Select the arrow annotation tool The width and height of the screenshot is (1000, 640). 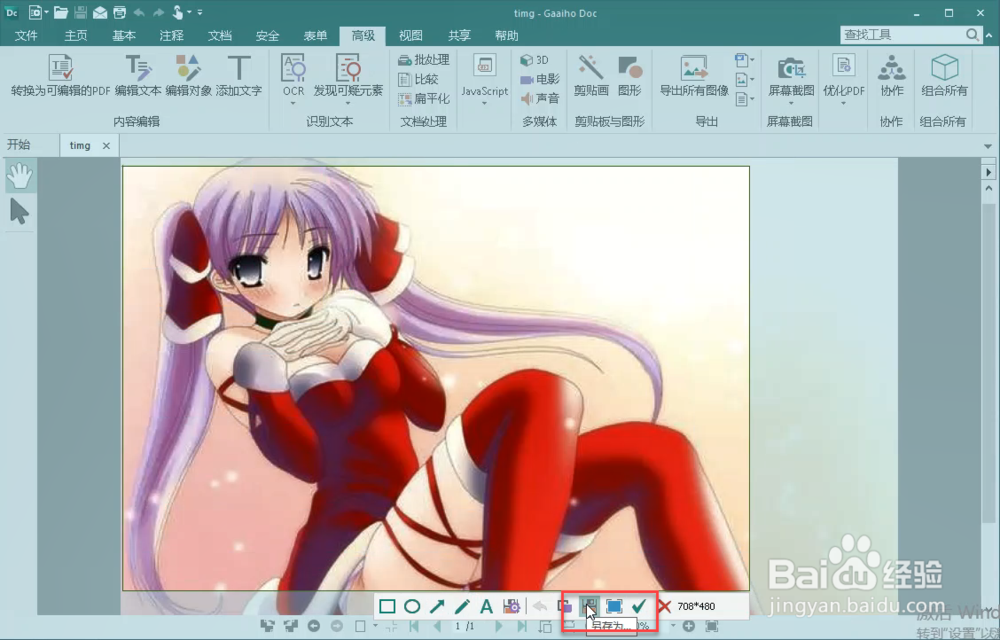point(437,606)
